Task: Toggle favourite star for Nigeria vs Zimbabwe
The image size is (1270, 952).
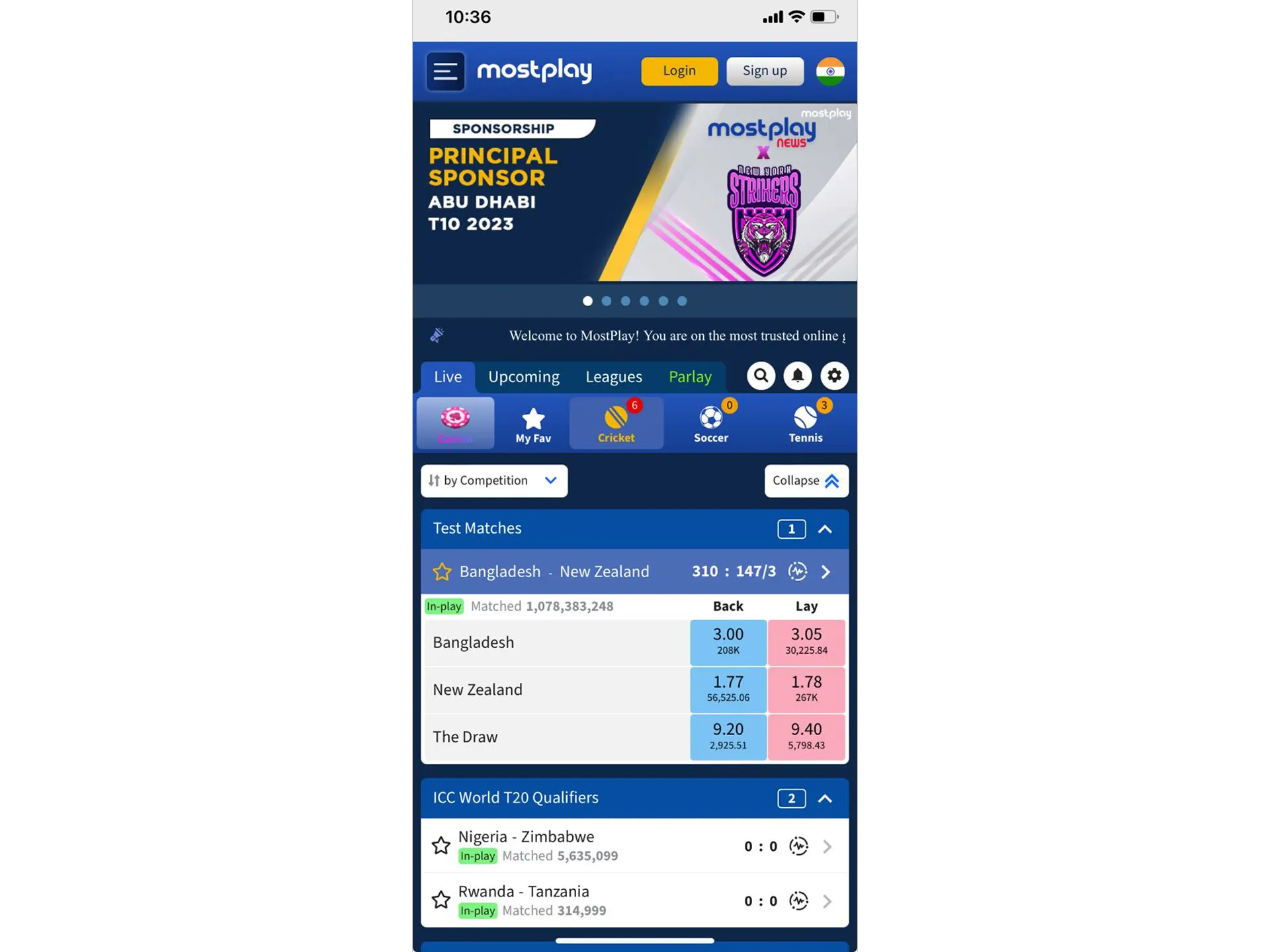Action: pyautogui.click(x=440, y=845)
